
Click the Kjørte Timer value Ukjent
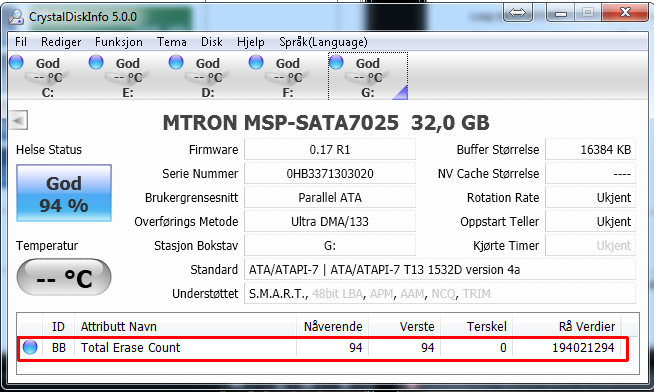[591, 246]
